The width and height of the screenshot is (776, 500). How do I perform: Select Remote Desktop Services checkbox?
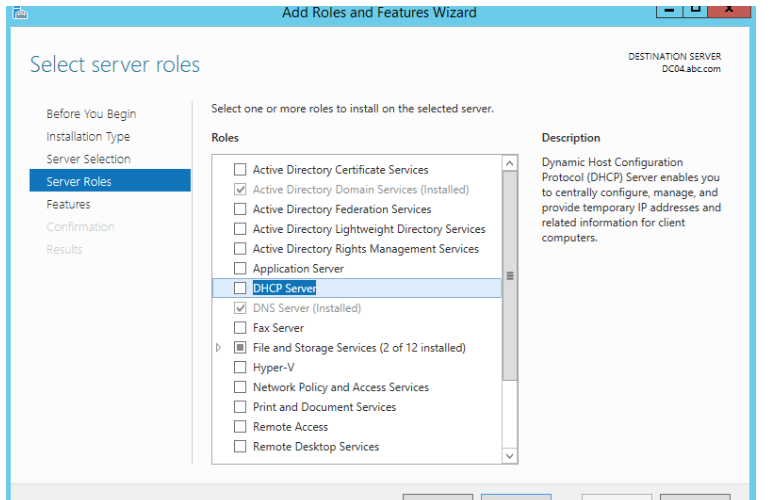point(239,447)
